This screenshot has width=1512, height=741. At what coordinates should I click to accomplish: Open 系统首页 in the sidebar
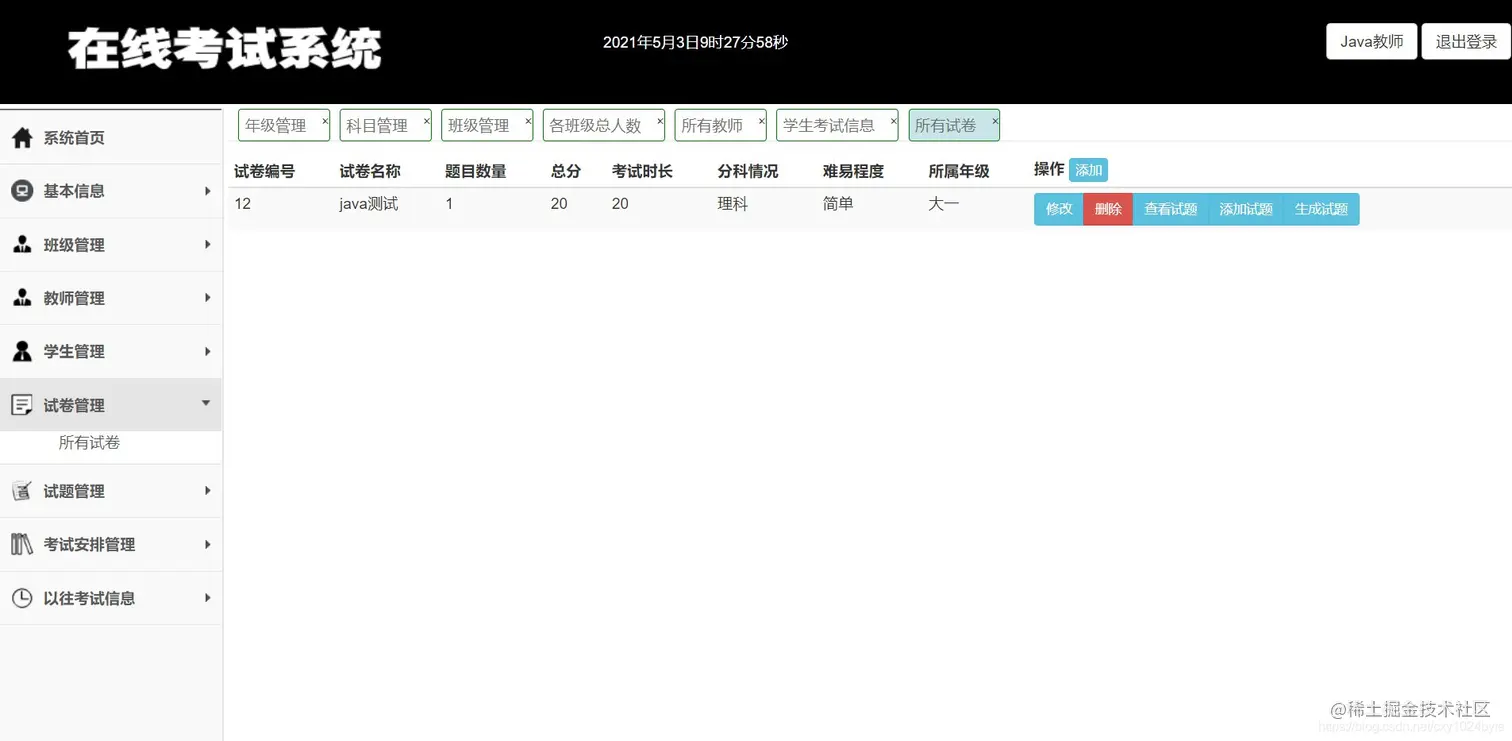(x=111, y=138)
